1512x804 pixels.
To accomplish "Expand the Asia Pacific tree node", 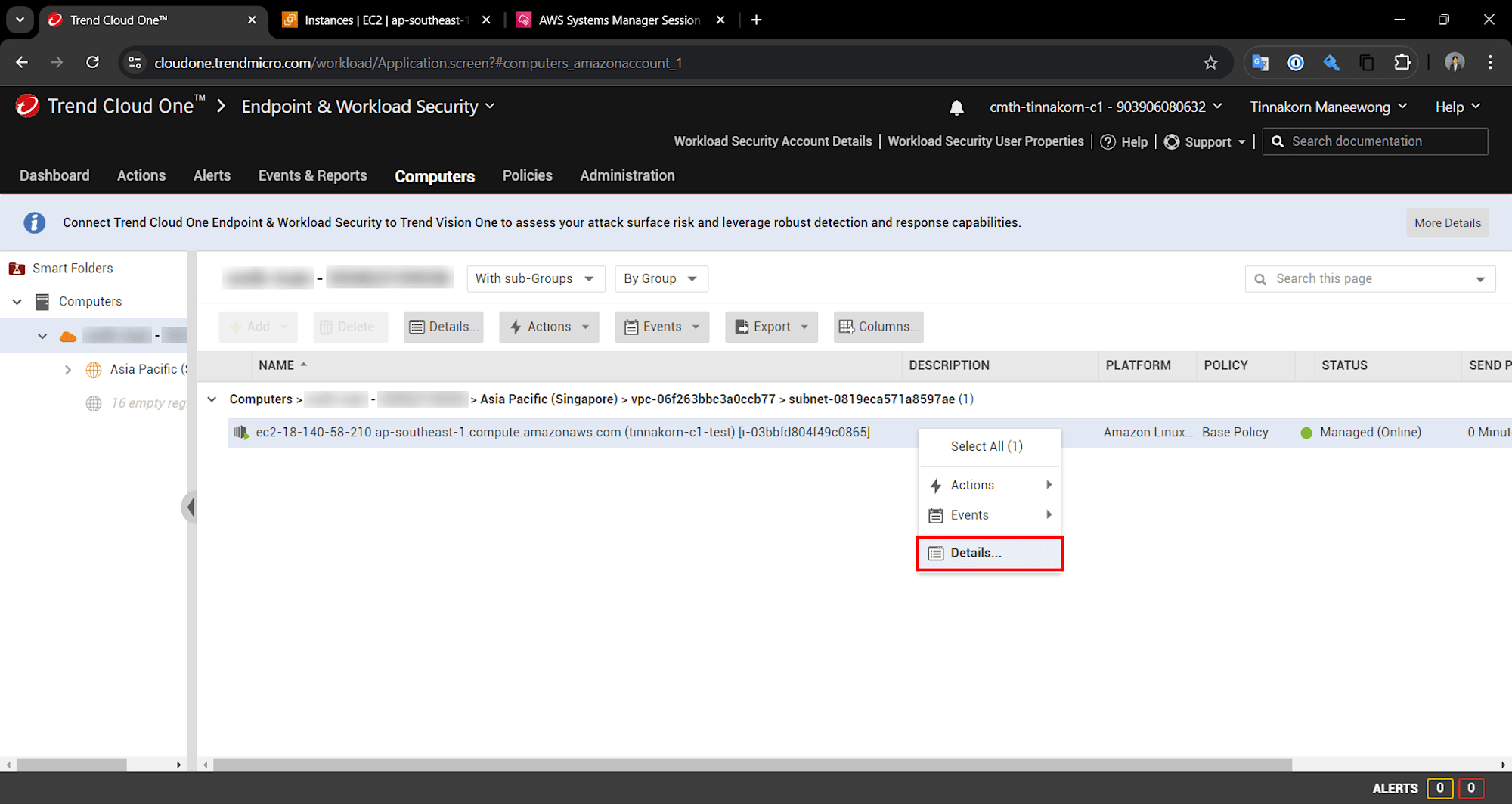I will (68, 369).
